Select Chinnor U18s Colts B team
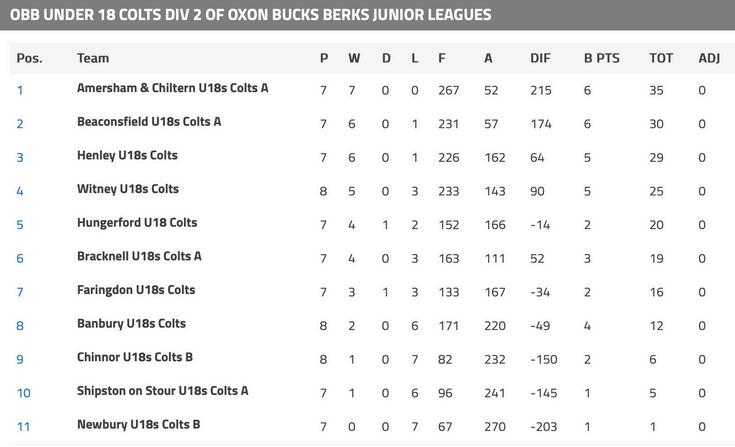This screenshot has height=447, width=735. 135,357
